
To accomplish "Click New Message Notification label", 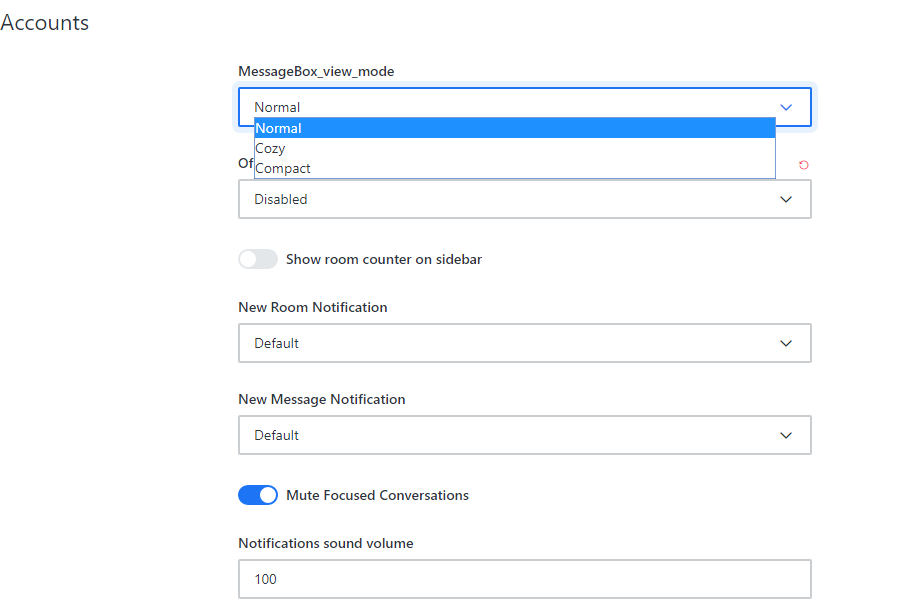I will point(322,399).
